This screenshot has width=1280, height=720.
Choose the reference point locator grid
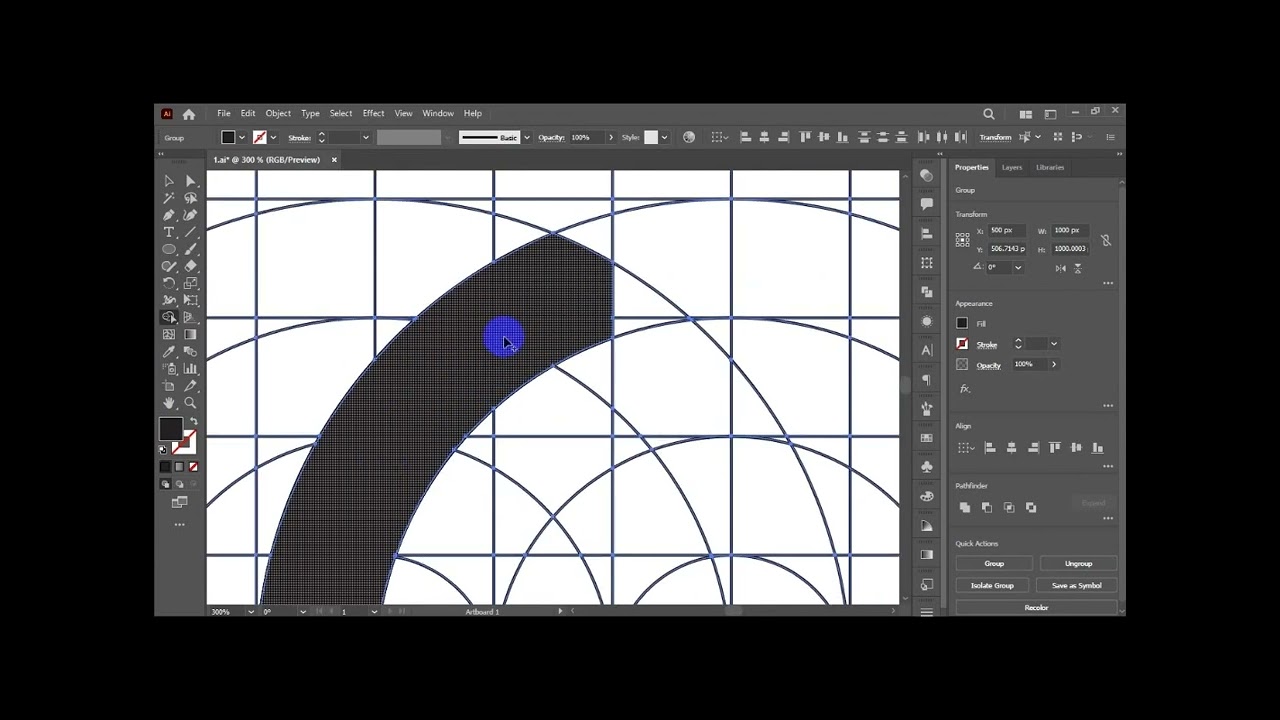coord(962,240)
